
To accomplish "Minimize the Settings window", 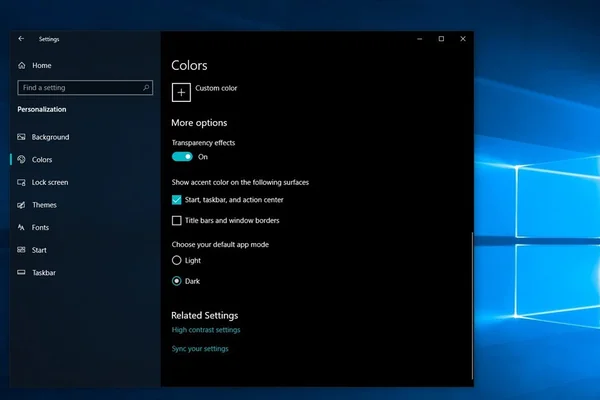I will click(420, 39).
